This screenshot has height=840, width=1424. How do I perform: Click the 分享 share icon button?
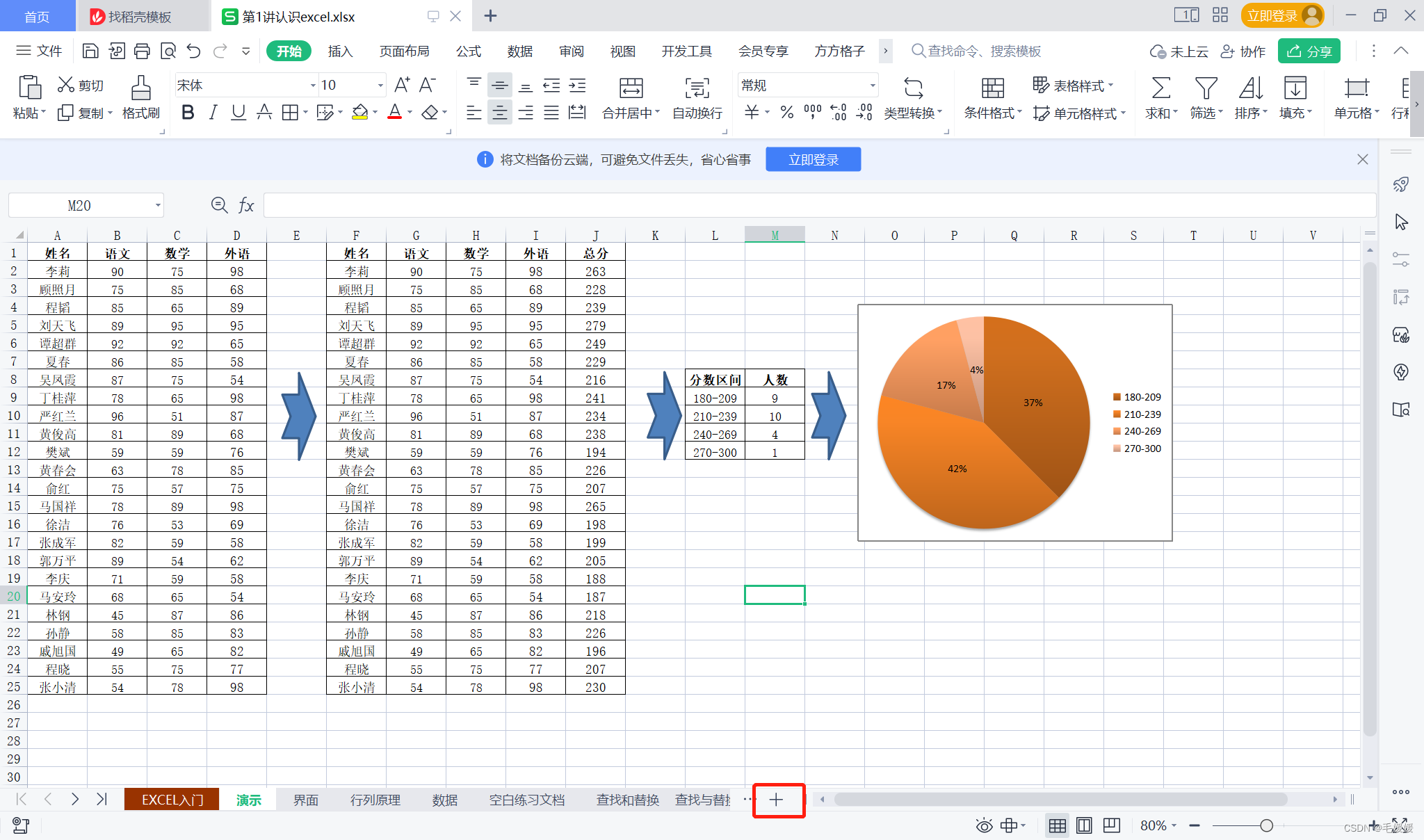click(x=1310, y=52)
